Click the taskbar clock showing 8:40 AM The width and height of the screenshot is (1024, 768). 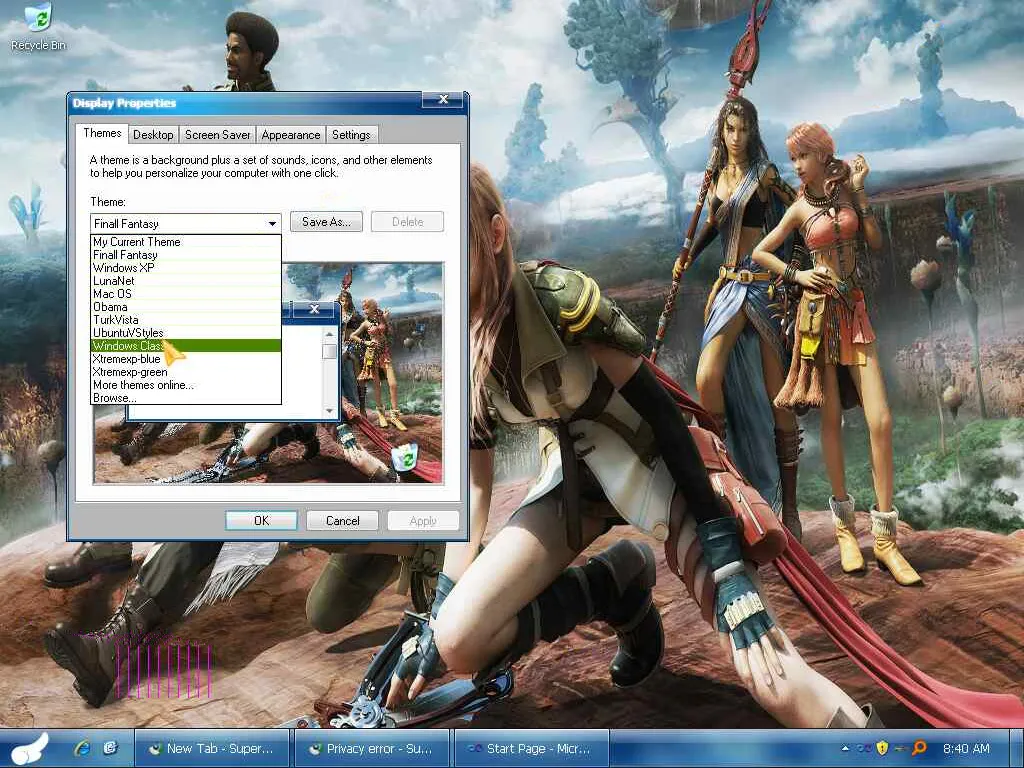tap(966, 749)
